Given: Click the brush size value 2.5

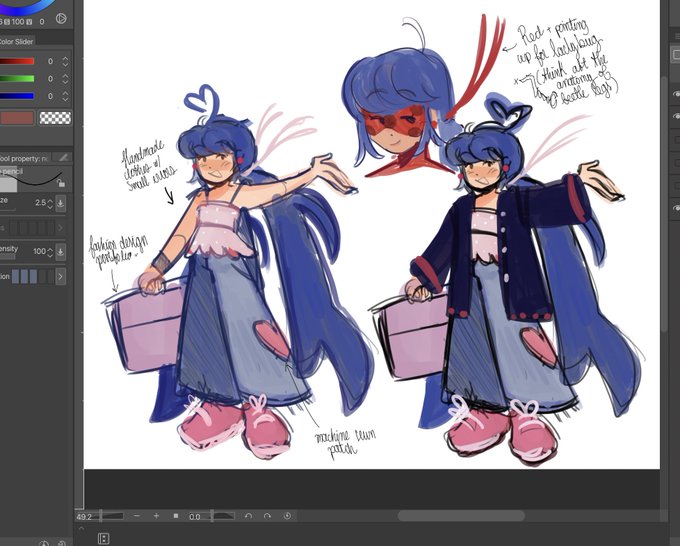Looking at the screenshot, I should tap(40, 203).
